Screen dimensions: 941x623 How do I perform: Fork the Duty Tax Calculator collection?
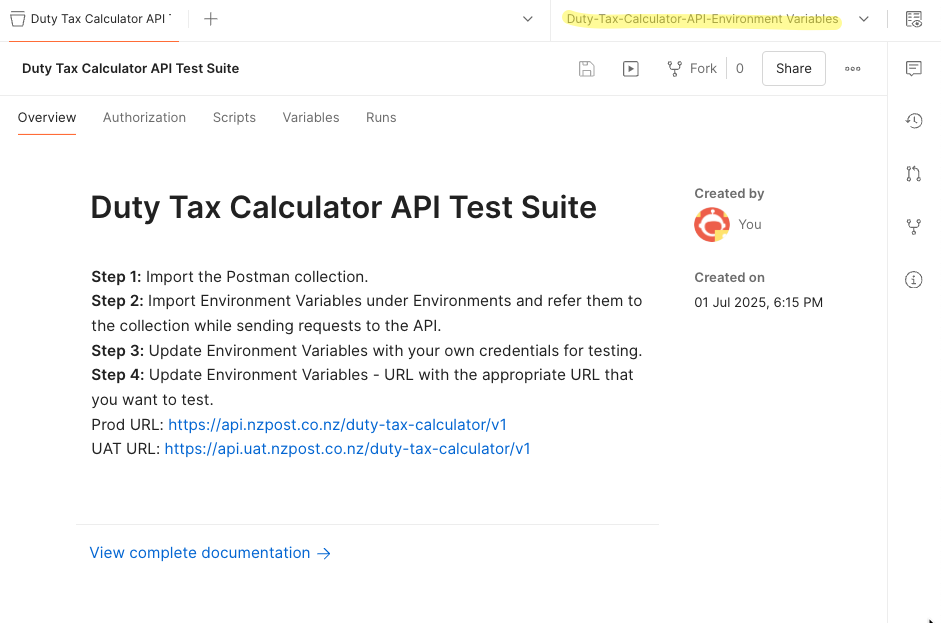click(x=692, y=68)
